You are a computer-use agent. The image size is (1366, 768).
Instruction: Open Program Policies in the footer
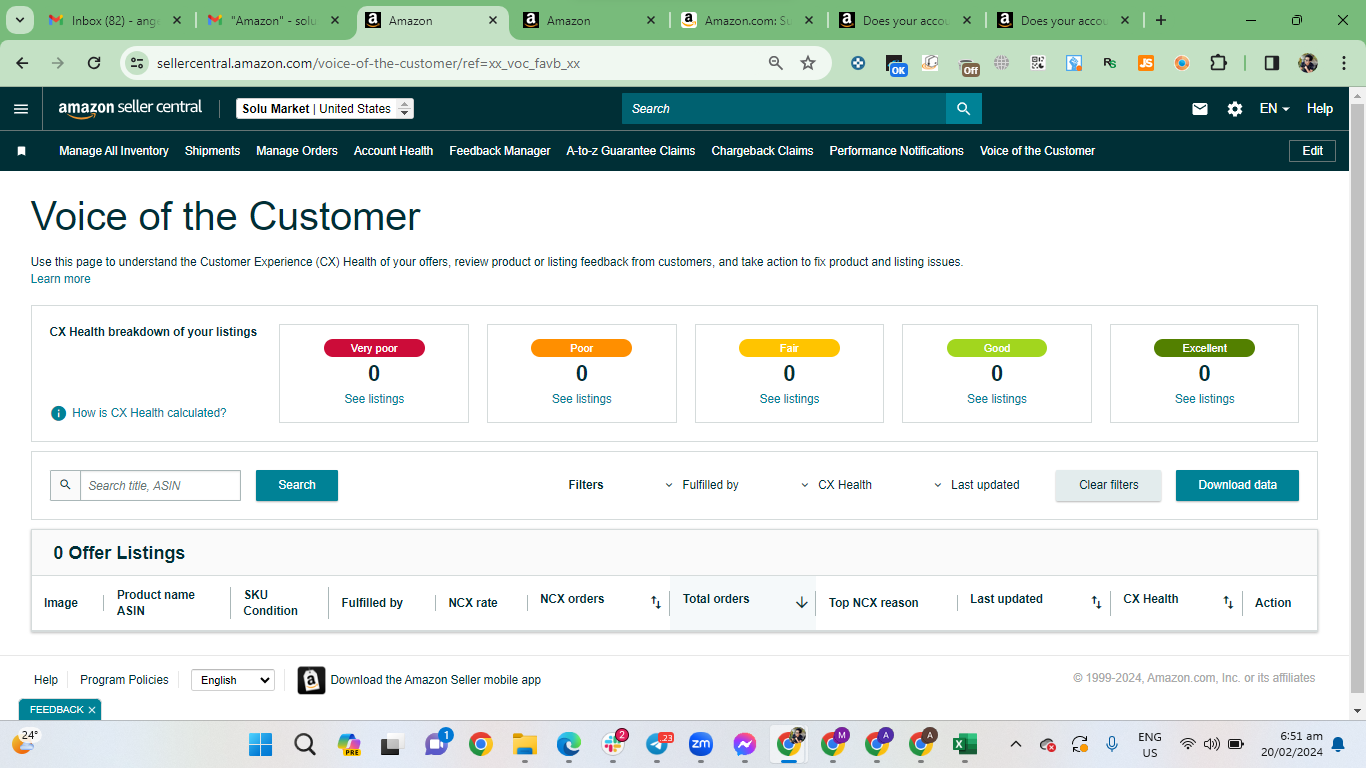124,680
